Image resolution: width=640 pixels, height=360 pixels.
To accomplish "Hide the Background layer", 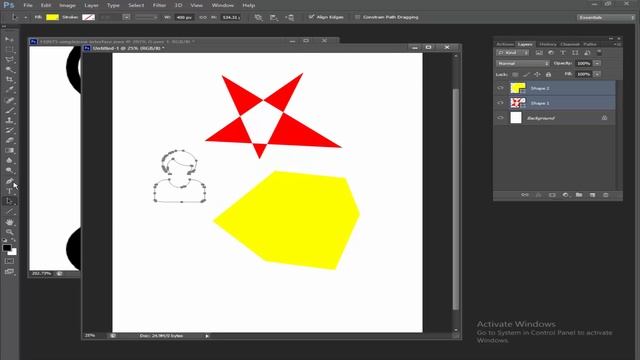I will [500, 118].
